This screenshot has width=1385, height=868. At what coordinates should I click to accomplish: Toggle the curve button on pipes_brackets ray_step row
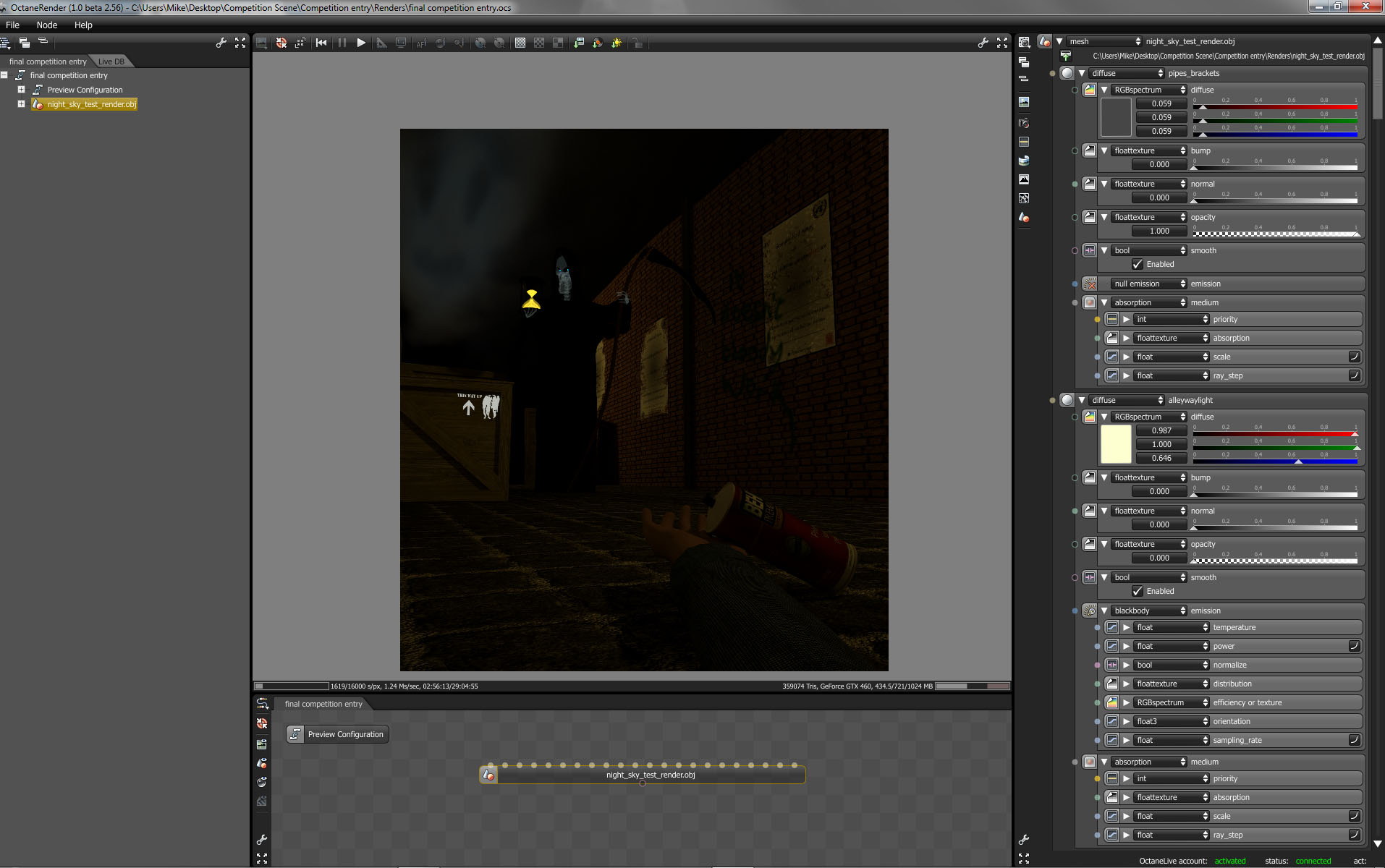[x=1354, y=375]
